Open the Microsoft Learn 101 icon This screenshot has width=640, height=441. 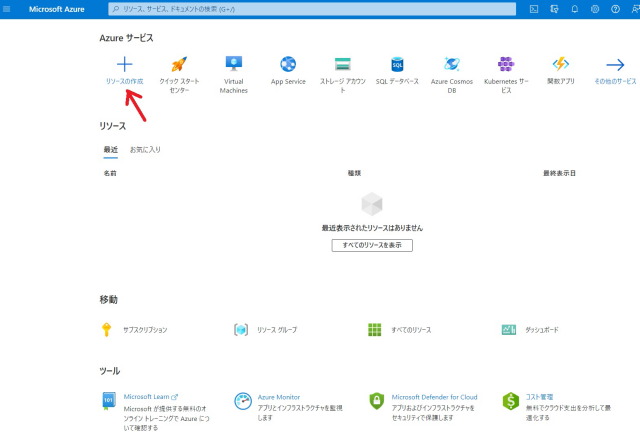point(108,401)
